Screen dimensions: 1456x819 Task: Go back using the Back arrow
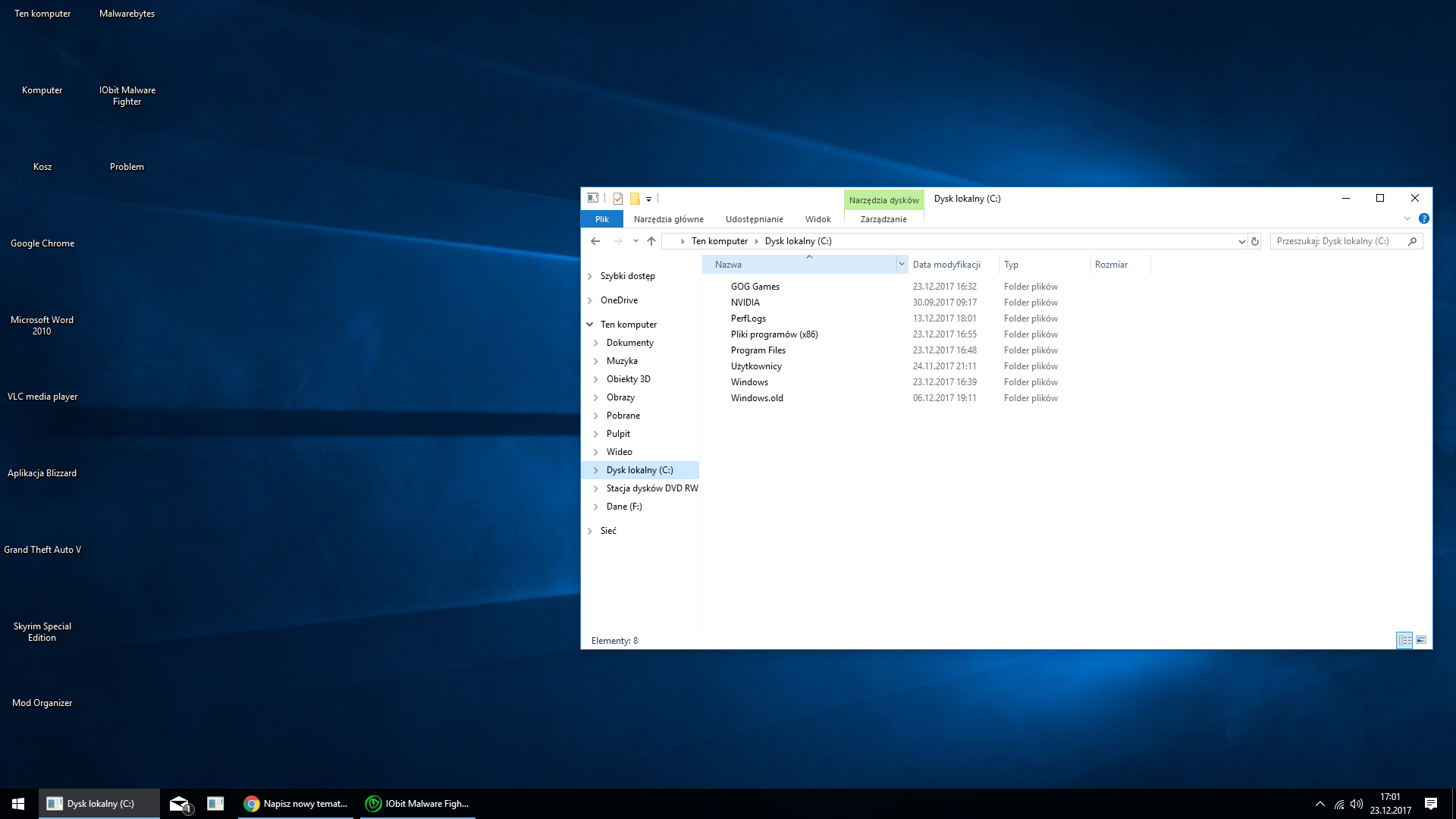click(595, 241)
